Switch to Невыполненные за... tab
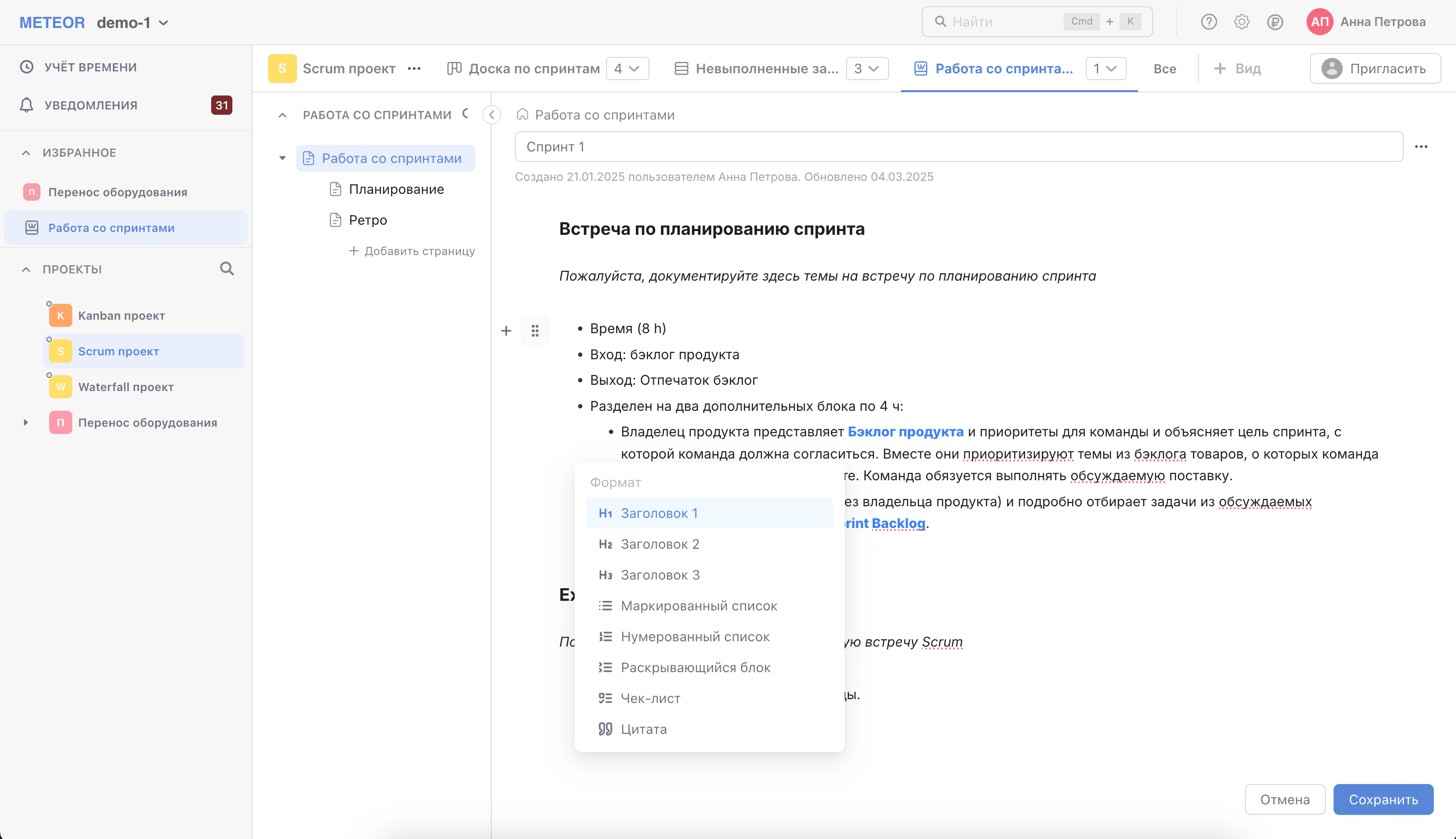The image size is (1456, 839). (x=756, y=68)
